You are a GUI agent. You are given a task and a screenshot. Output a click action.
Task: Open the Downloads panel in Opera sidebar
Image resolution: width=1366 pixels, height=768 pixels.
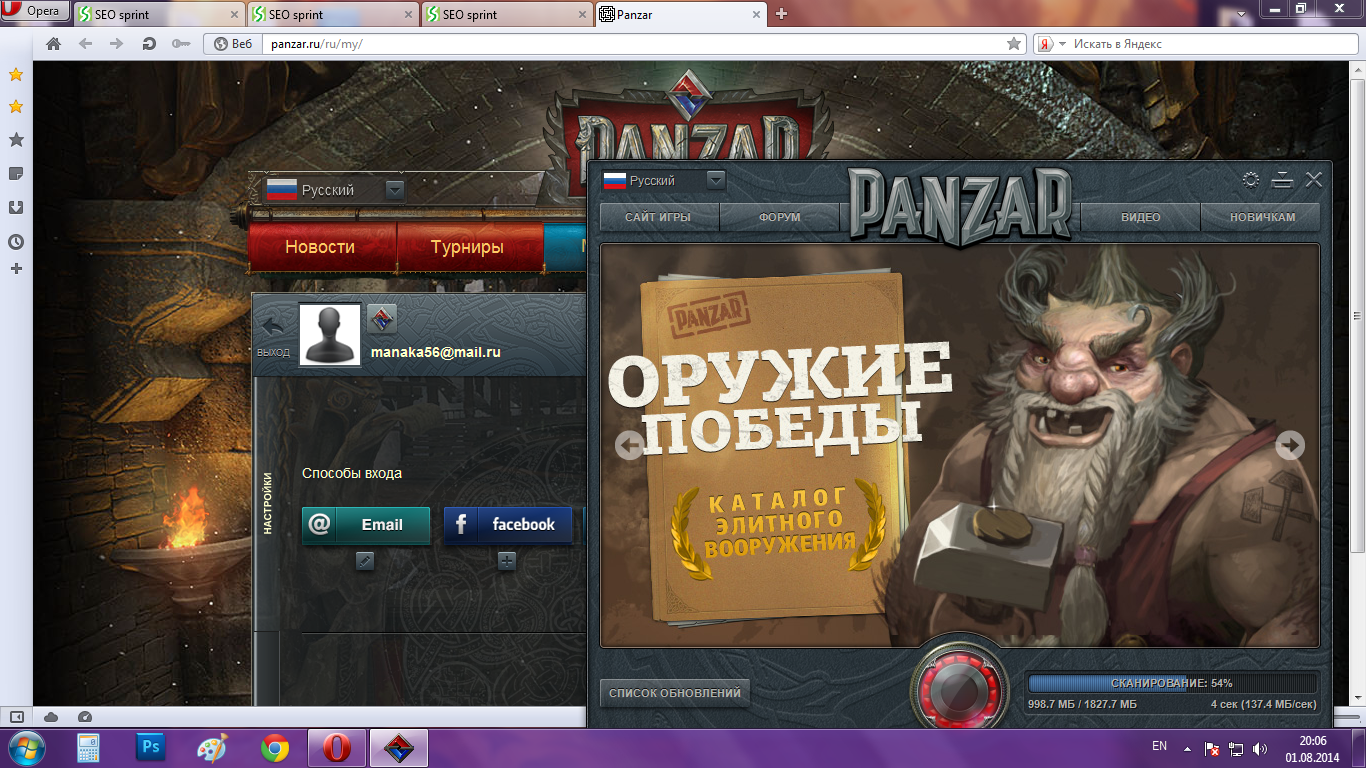tap(16, 208)
